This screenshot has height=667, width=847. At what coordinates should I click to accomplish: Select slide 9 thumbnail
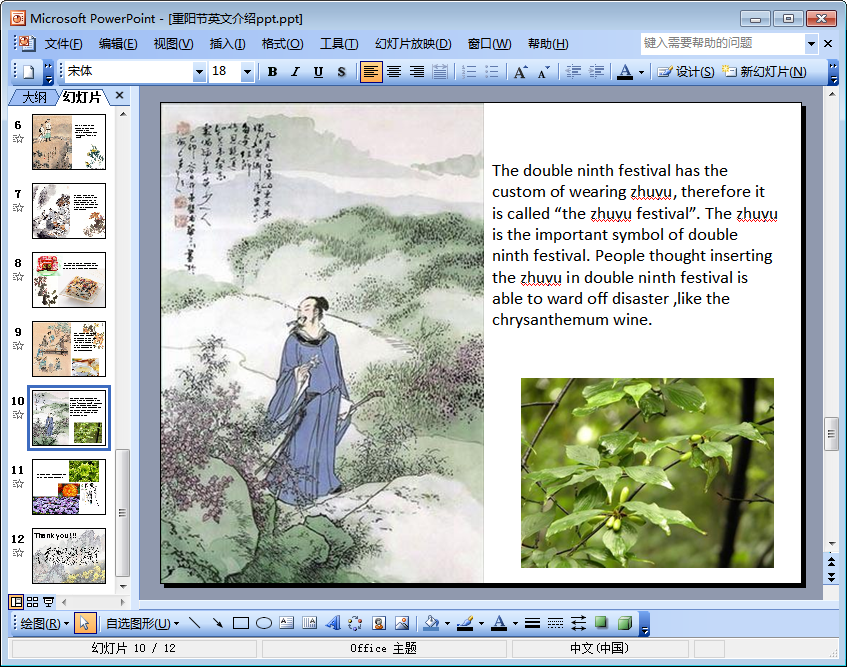pos(69,349)
